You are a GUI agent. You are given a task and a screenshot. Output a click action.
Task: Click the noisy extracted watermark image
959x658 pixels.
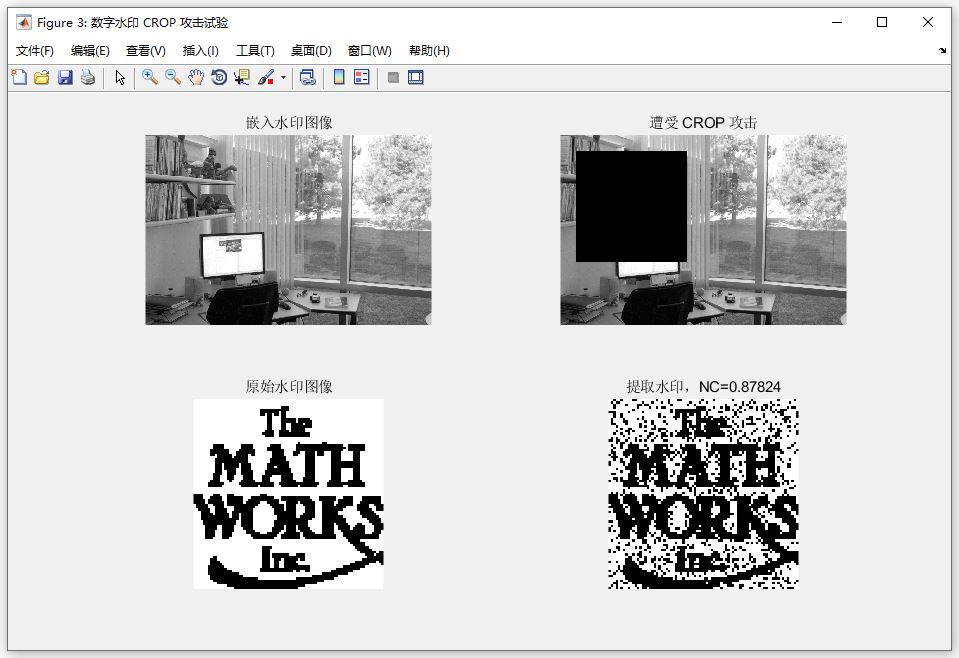coord(703,494)
